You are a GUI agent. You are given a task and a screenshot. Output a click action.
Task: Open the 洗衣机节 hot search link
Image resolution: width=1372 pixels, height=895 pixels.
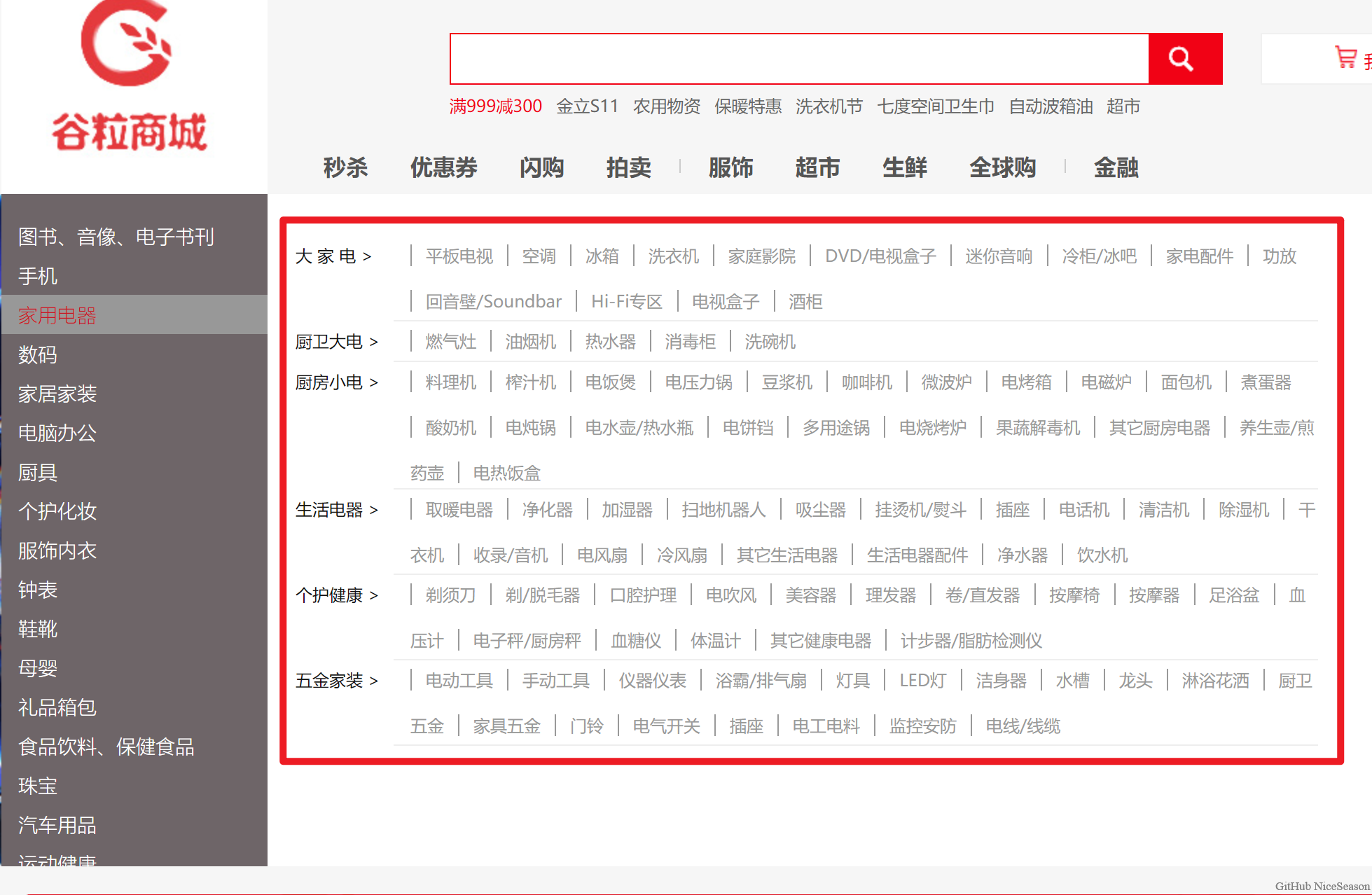click(829, 106)
